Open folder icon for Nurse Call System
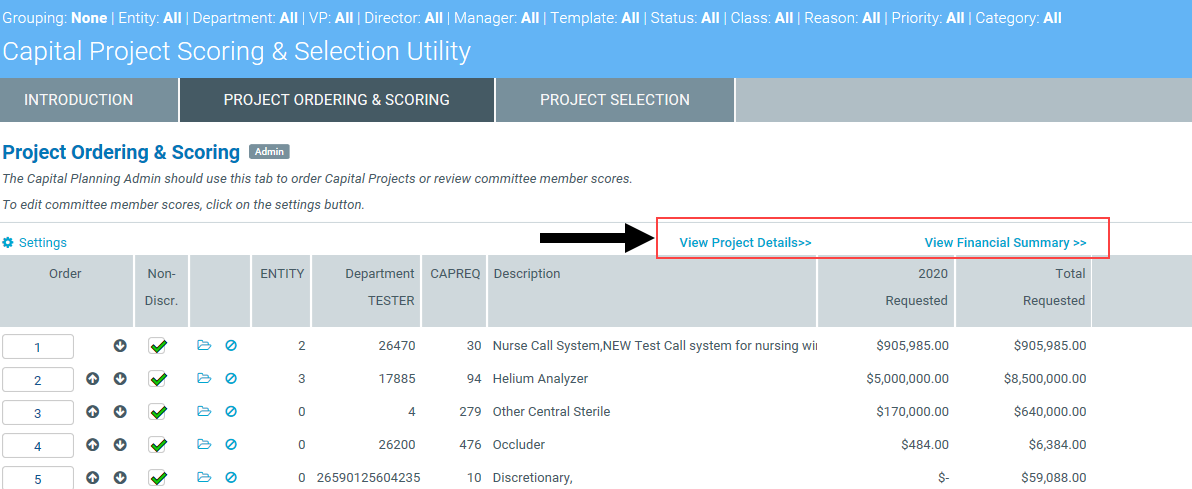Screen dimensions: 1192x489 [204, 346]
